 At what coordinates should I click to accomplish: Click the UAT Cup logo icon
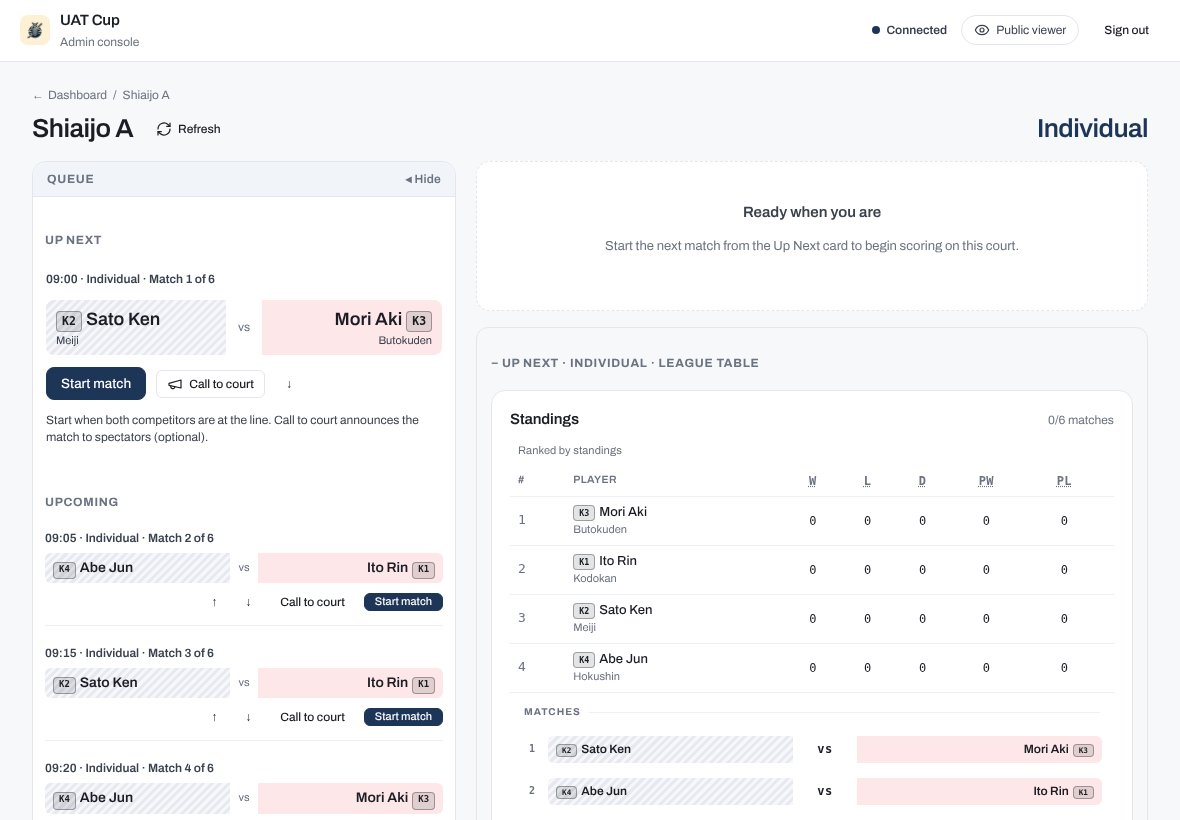[x=35, y=30]
